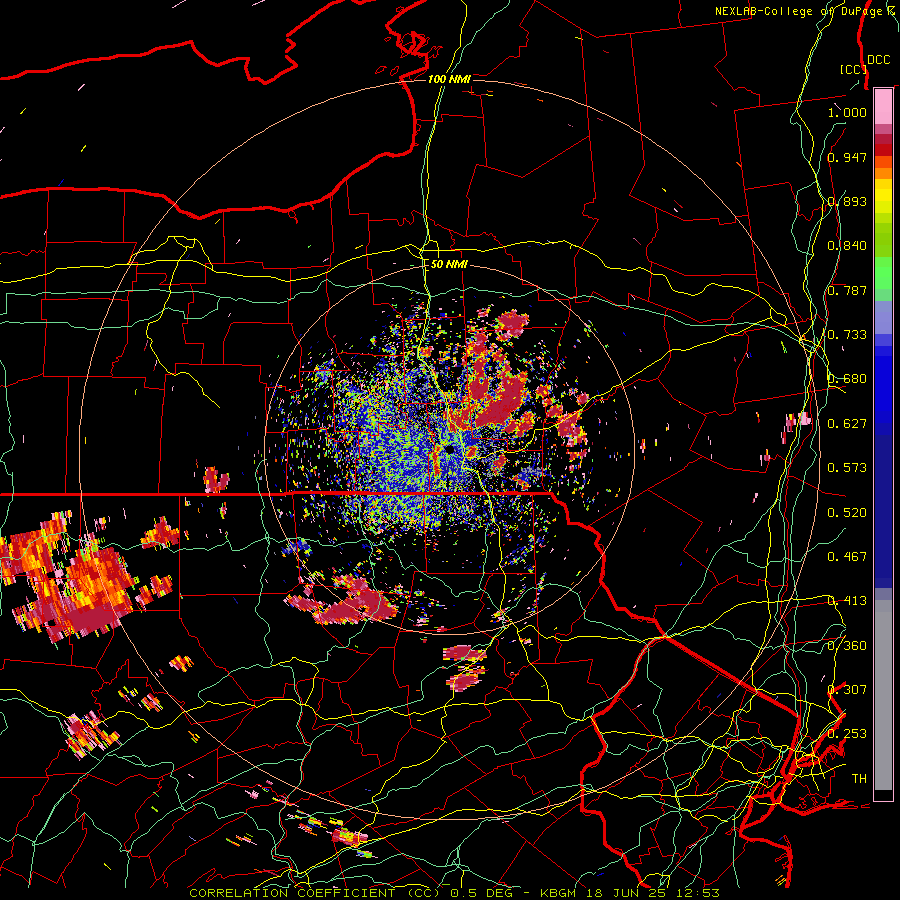Select the 0.467 scale value
This screenshot has width=900, height=900.
tap(847, 557)
